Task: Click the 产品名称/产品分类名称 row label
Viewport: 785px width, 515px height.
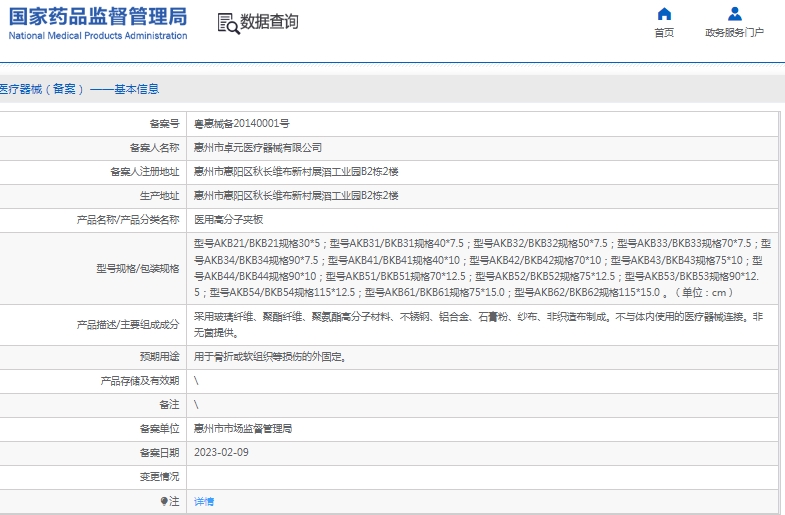Action: click(x=128, y=220)
